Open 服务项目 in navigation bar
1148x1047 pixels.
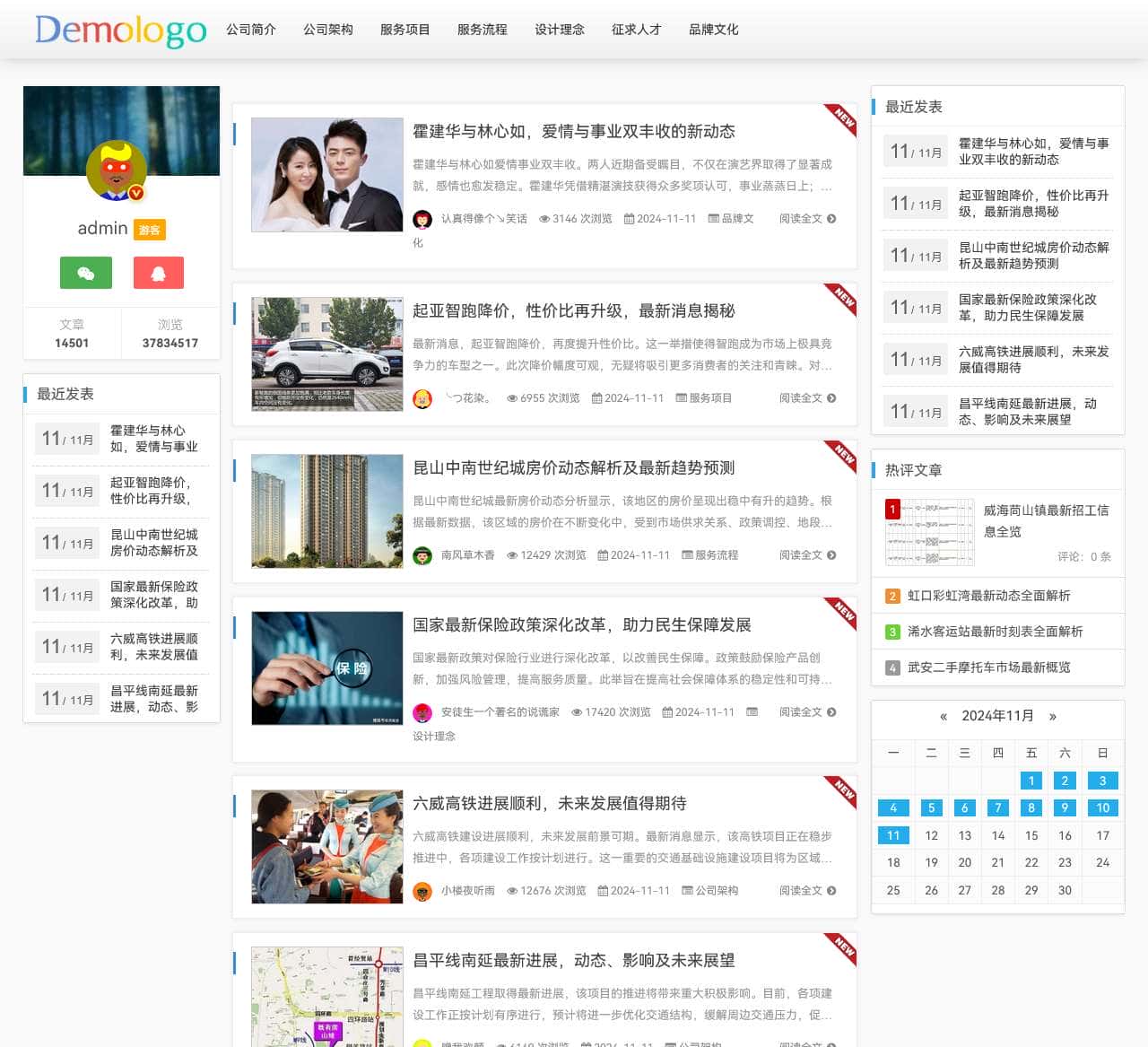coord(405,30)
